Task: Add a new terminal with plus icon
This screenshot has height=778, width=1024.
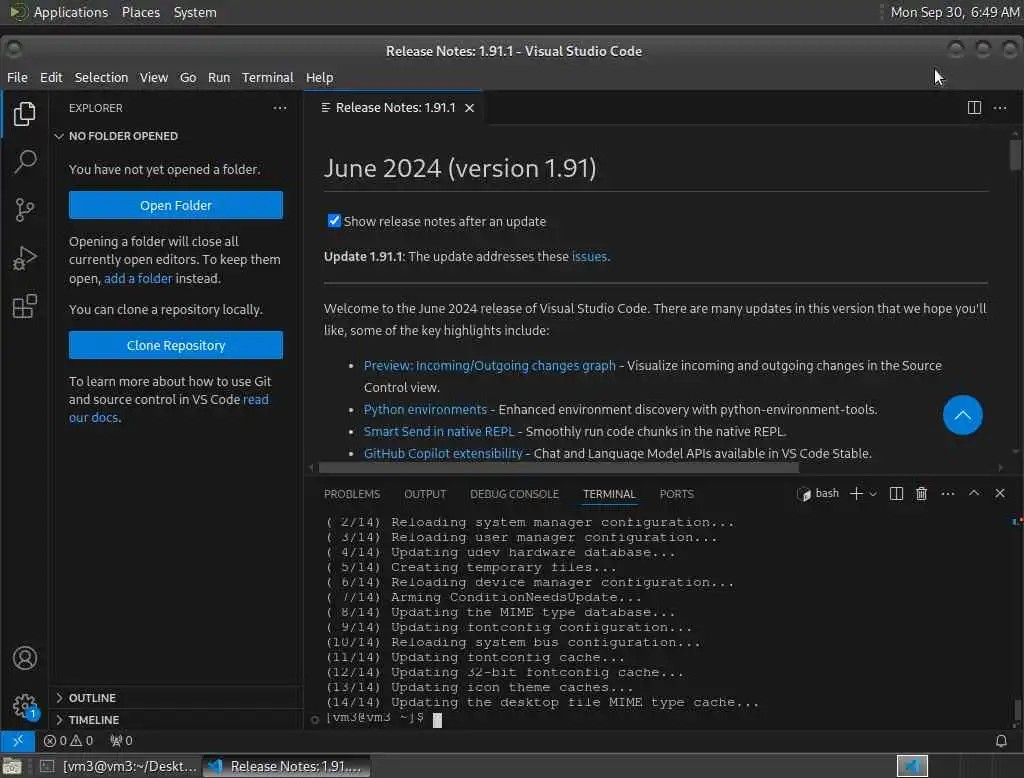Action: coord(856,494)
